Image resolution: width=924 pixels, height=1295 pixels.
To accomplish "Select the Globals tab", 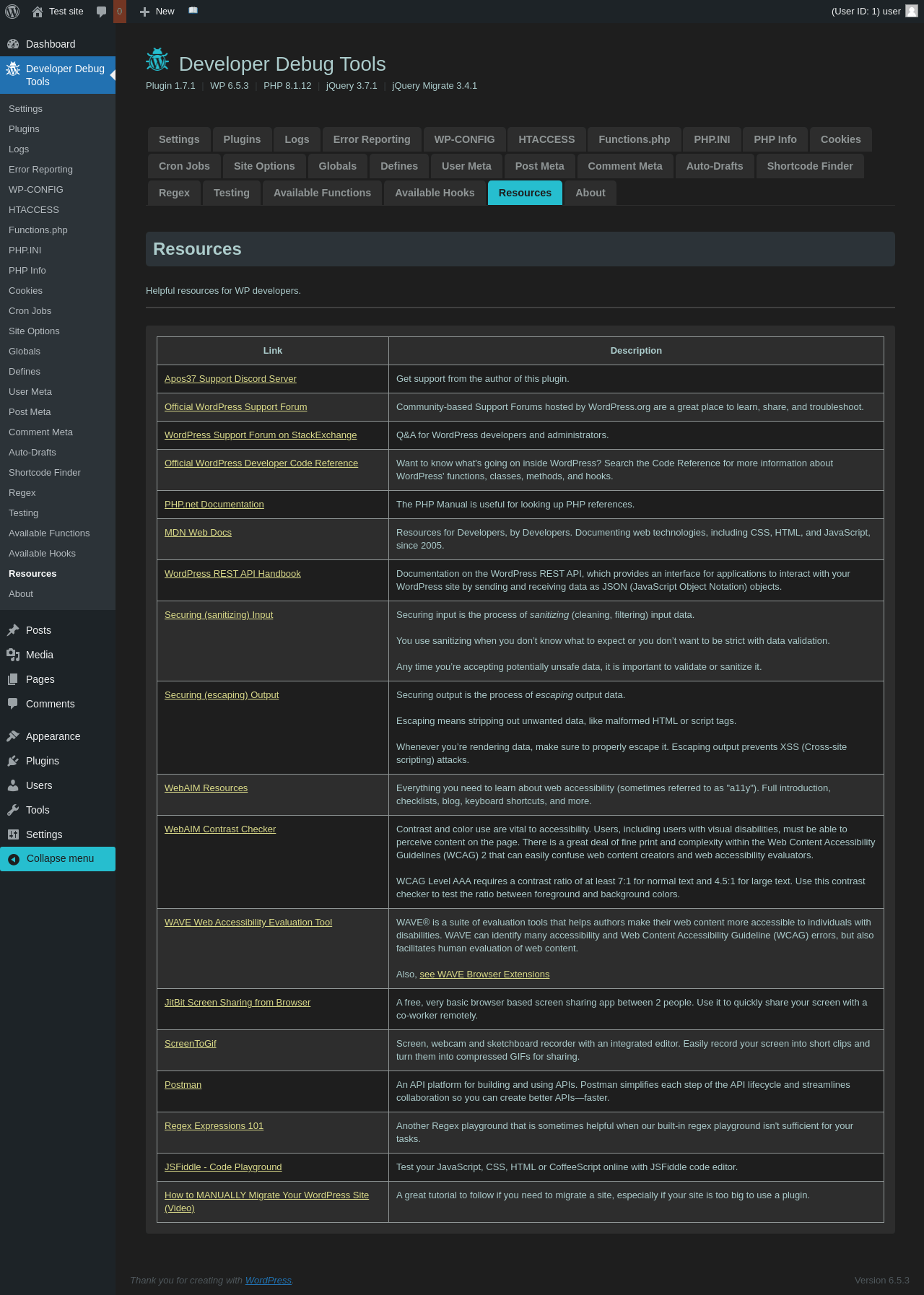I will click(337, 166).
